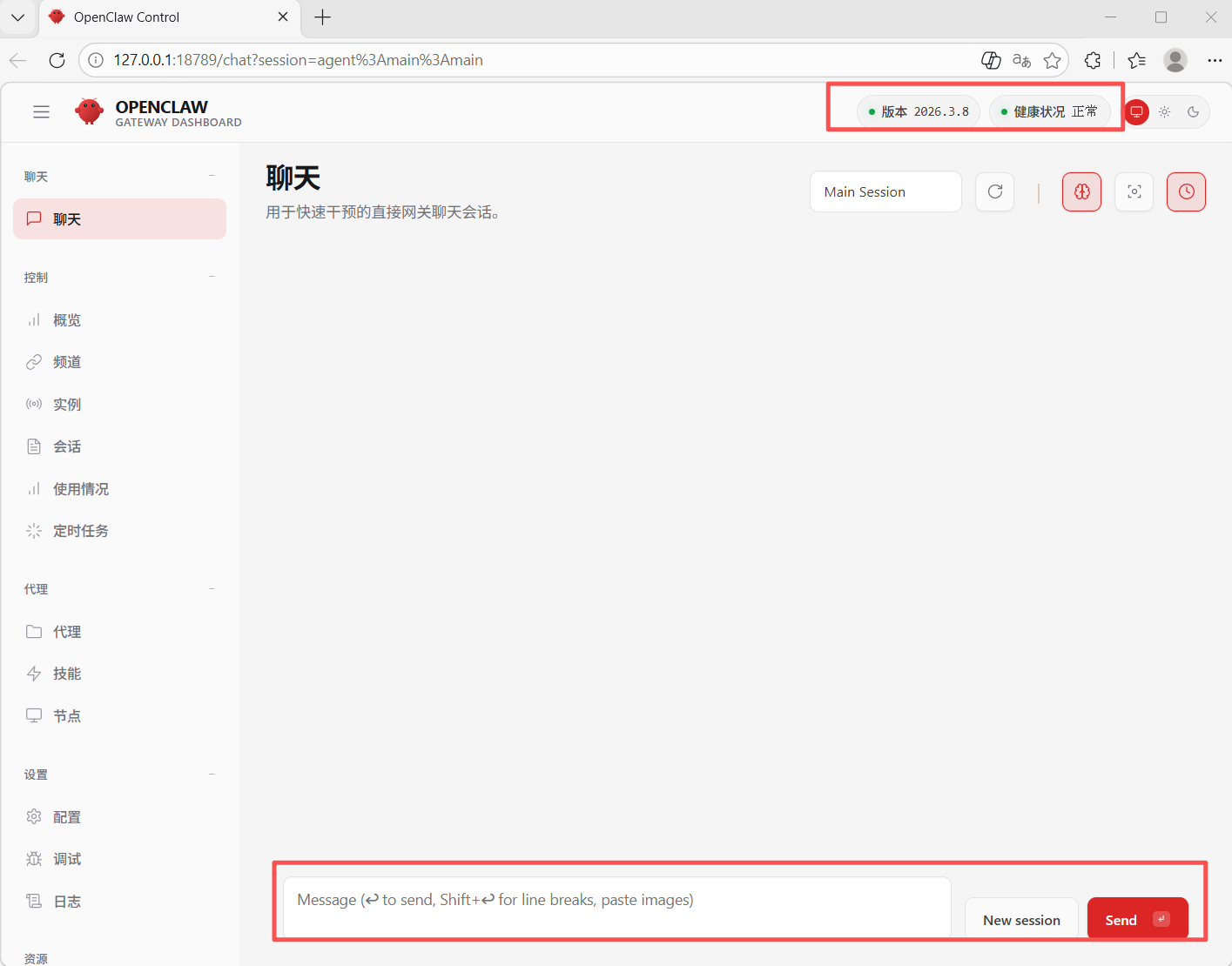Collapse the 控制 sidebar section
Screen dimensions: 1232x966
[212, 277]
